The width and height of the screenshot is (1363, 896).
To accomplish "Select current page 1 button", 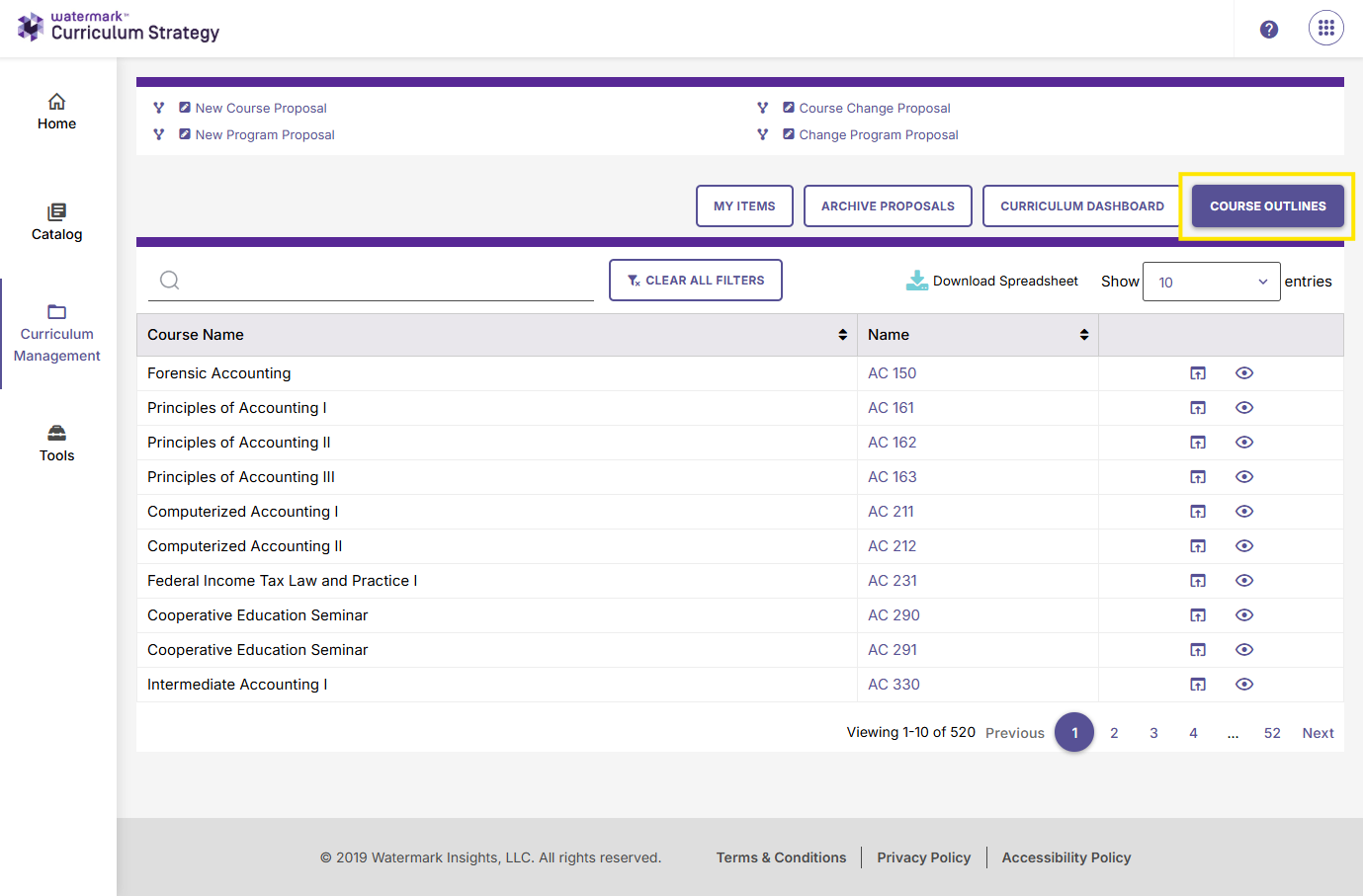I will (1074, 732).
